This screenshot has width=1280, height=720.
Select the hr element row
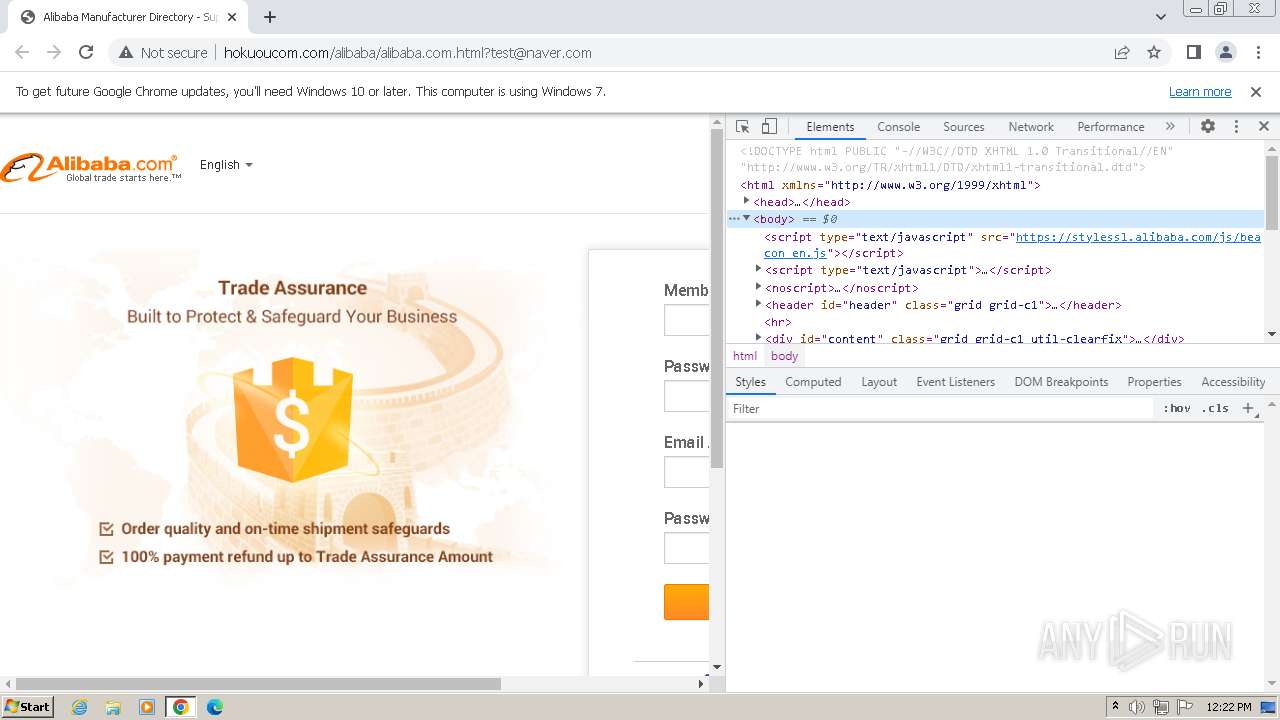[778, 322]
